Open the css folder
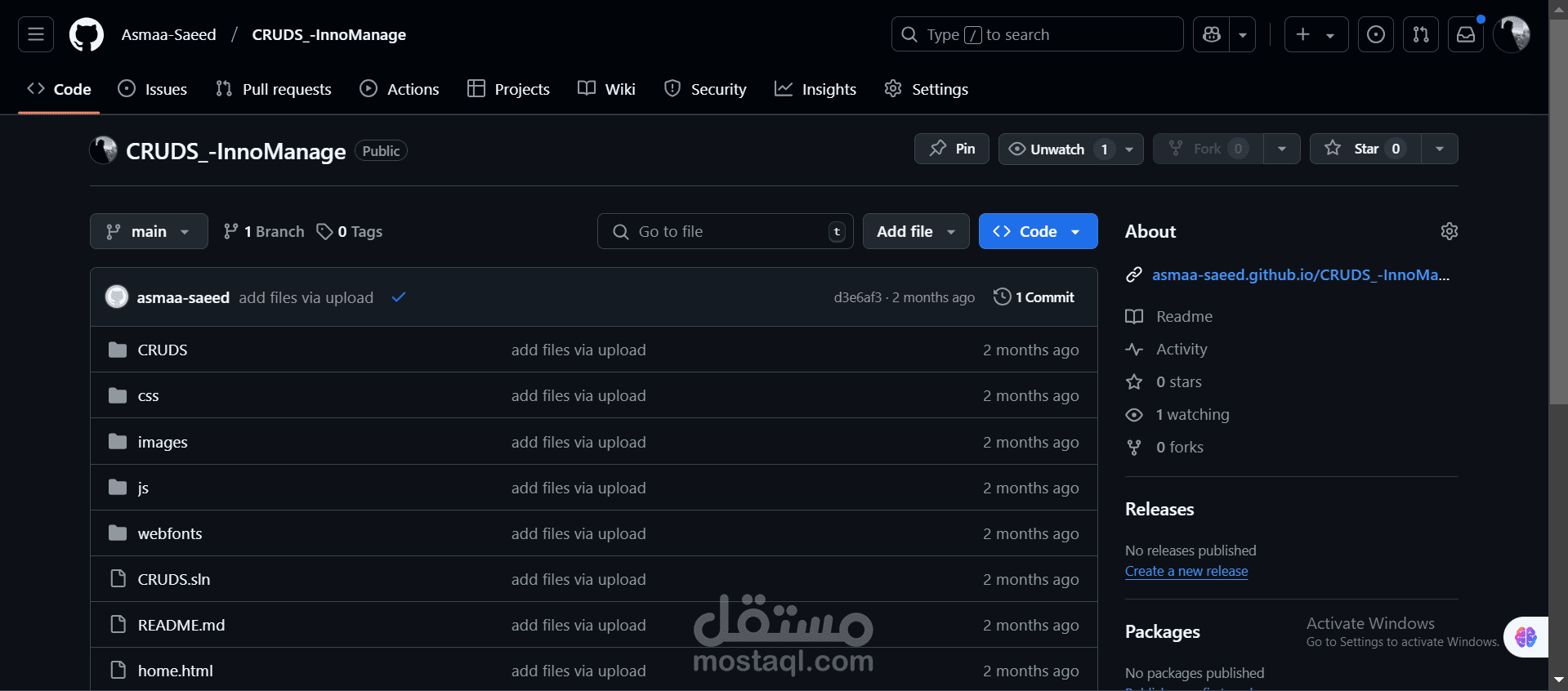Viewport: 1568px width, 691px height. click(148, 395)
